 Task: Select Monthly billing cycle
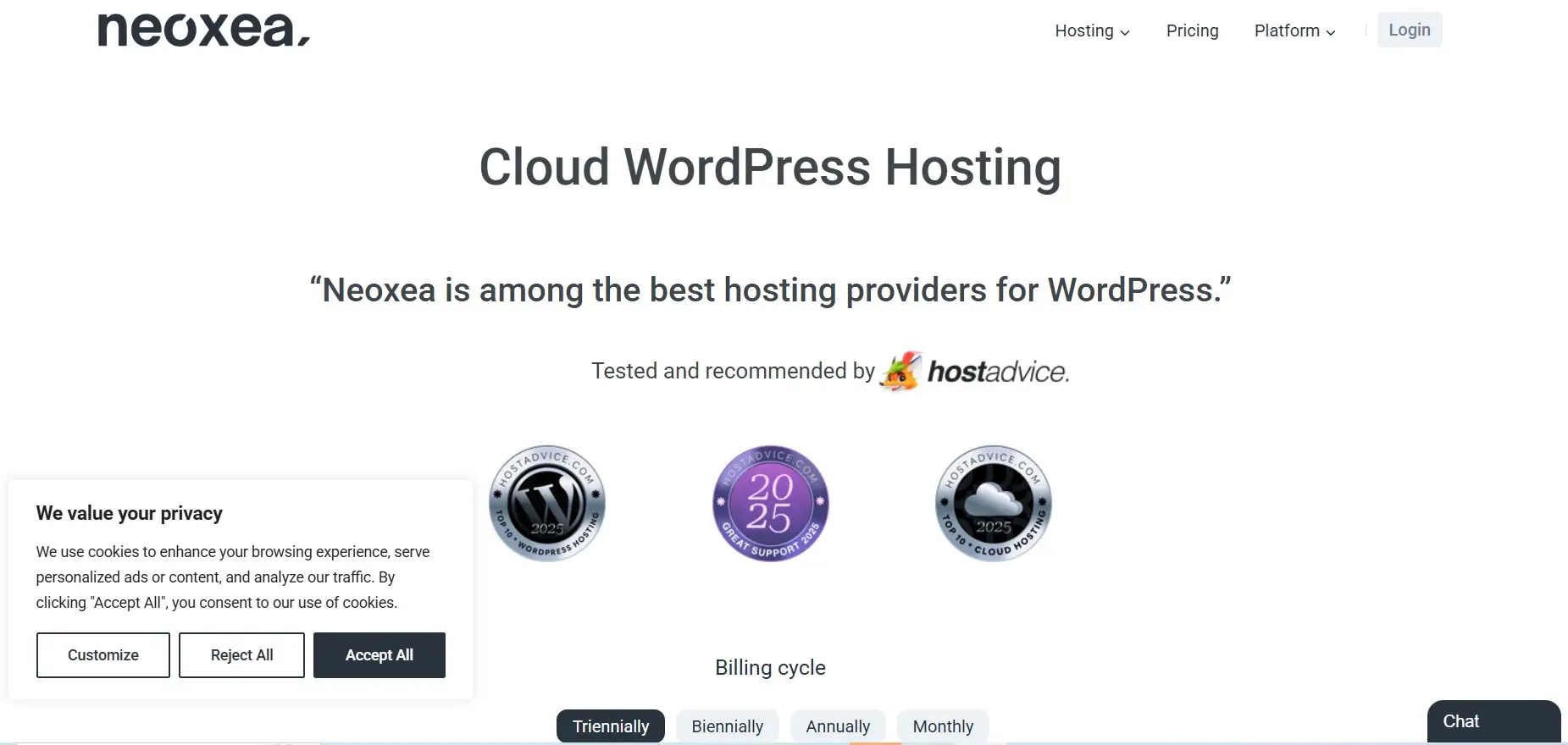coord(943,726)
